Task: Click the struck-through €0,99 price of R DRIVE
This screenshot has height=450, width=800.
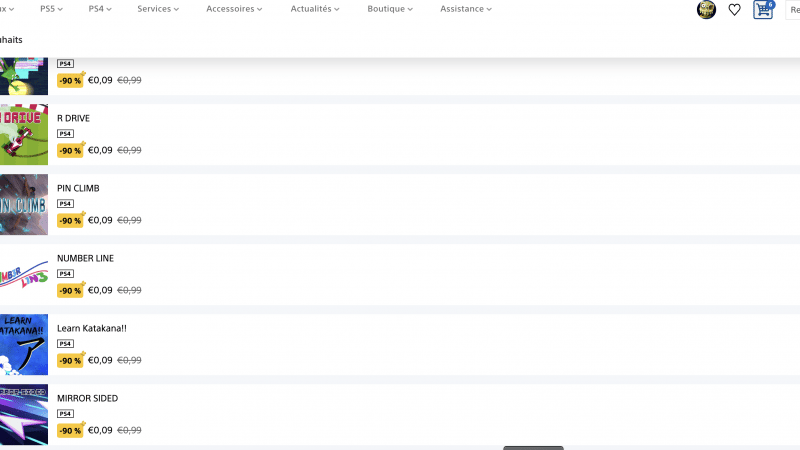Action: tap(129, 150)
